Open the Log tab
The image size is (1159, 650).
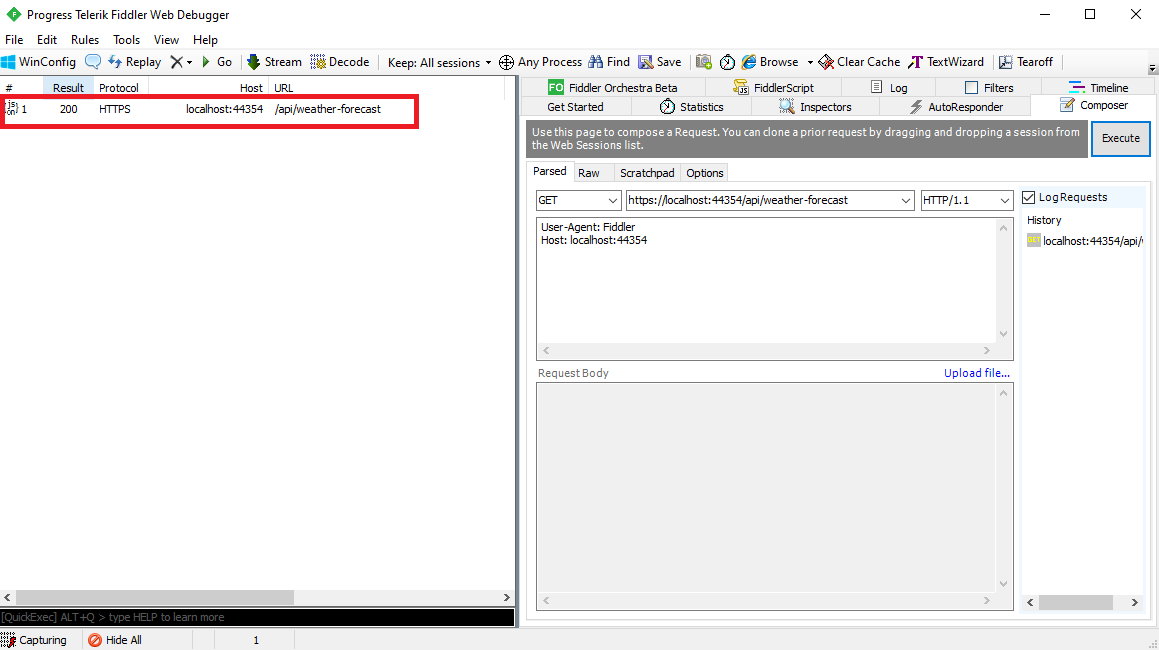(x=888, y=87)
